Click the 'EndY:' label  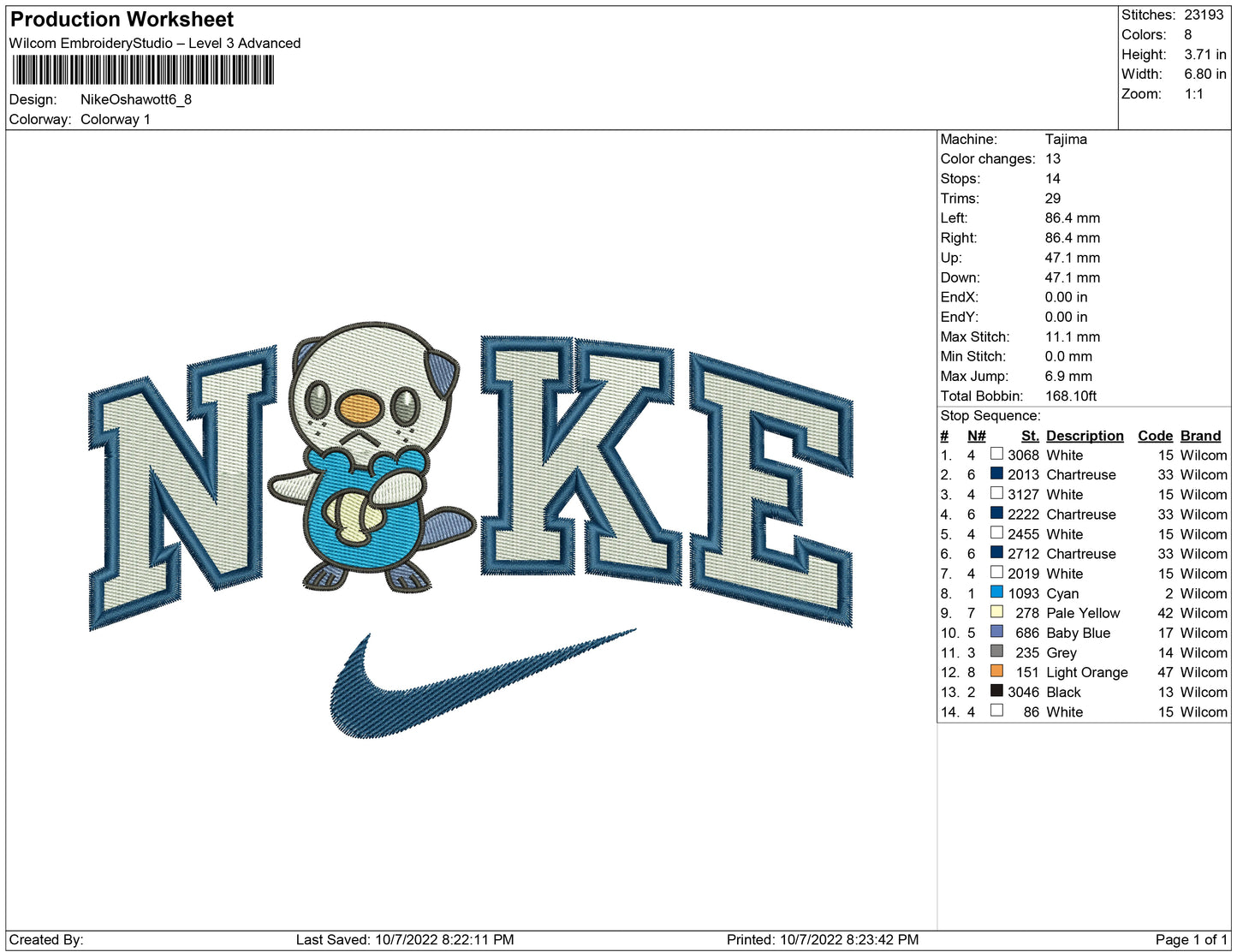click(959, 317)
